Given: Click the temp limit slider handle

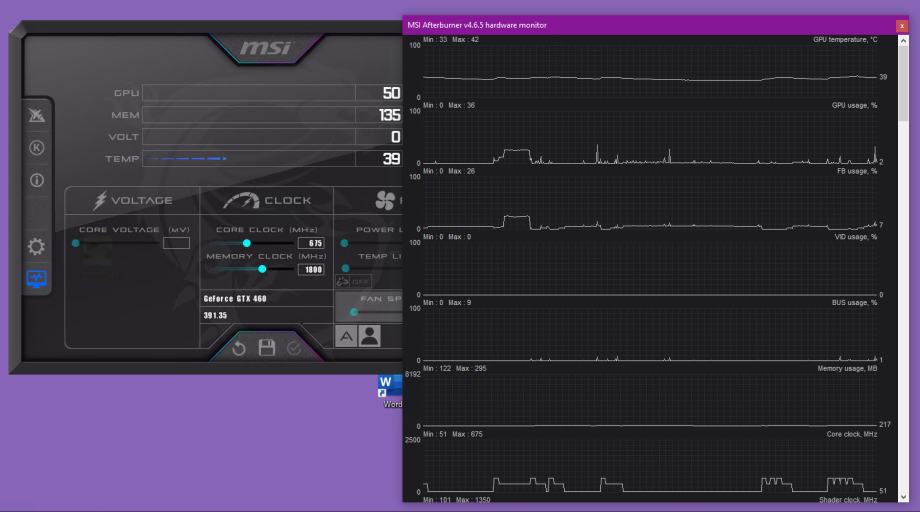Looking at the screenshot, I should [346, 268].
